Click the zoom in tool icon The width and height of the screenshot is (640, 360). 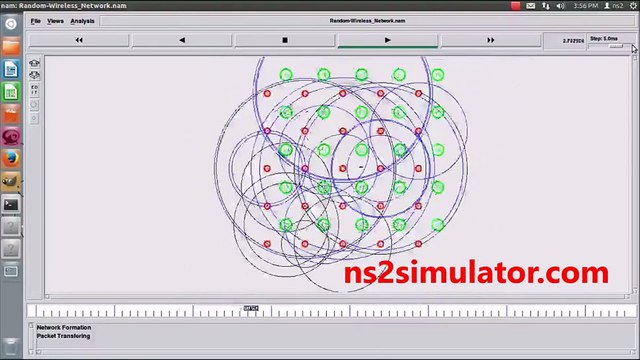tap(34, 63)
